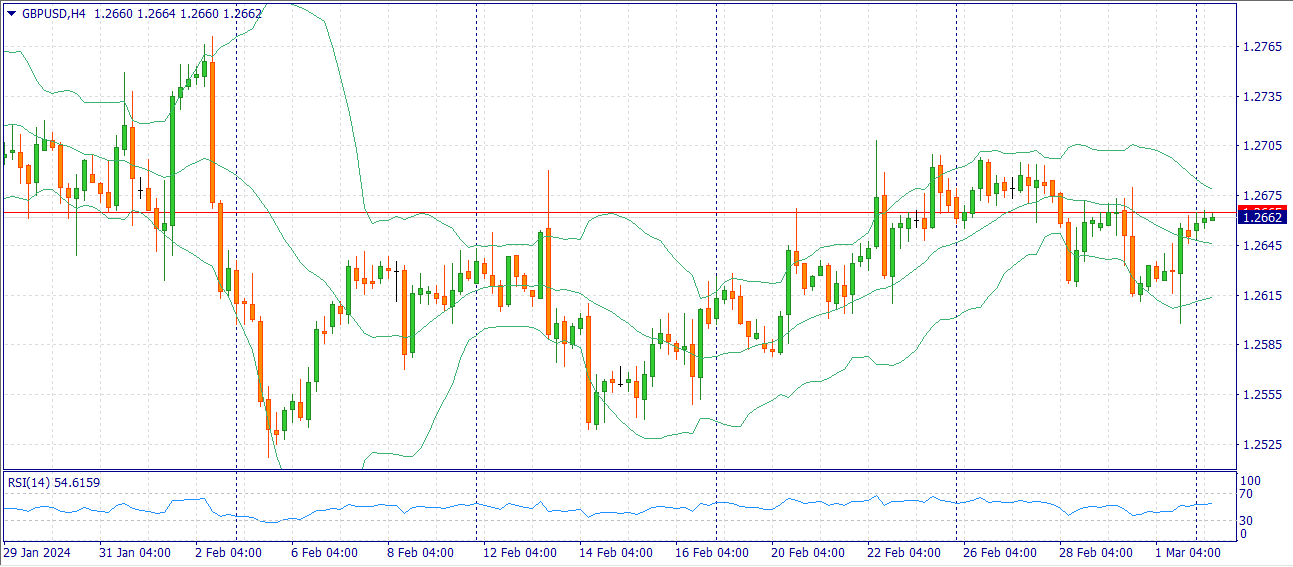Click the 1.2735 price scale label
This screenshot has height=567, width=1293.
click(x=1260, y=97)
